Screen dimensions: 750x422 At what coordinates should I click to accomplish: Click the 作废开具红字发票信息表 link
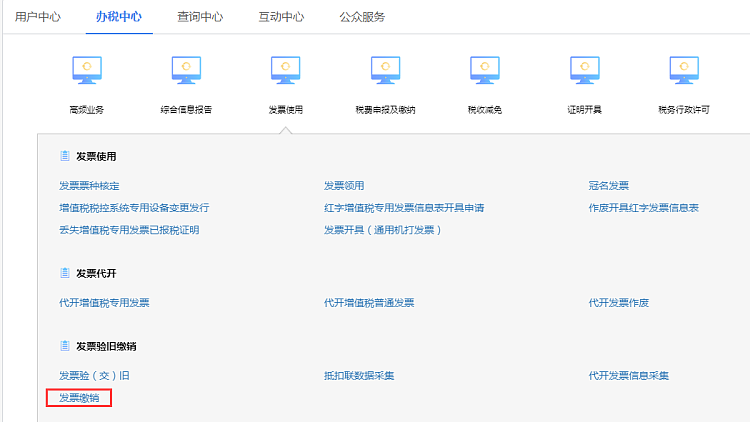643,208
